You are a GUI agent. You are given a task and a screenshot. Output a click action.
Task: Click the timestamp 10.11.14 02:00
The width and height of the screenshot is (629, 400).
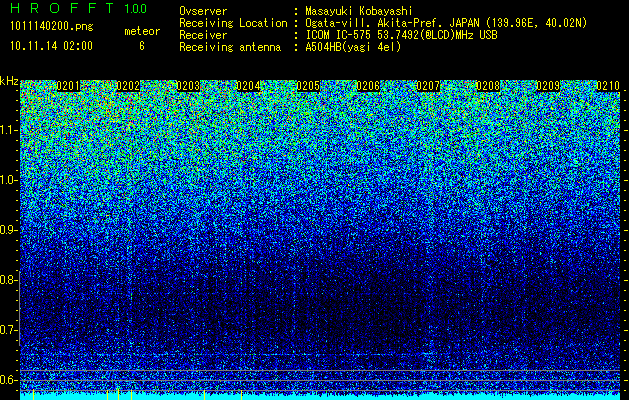(x=51, y=45)
